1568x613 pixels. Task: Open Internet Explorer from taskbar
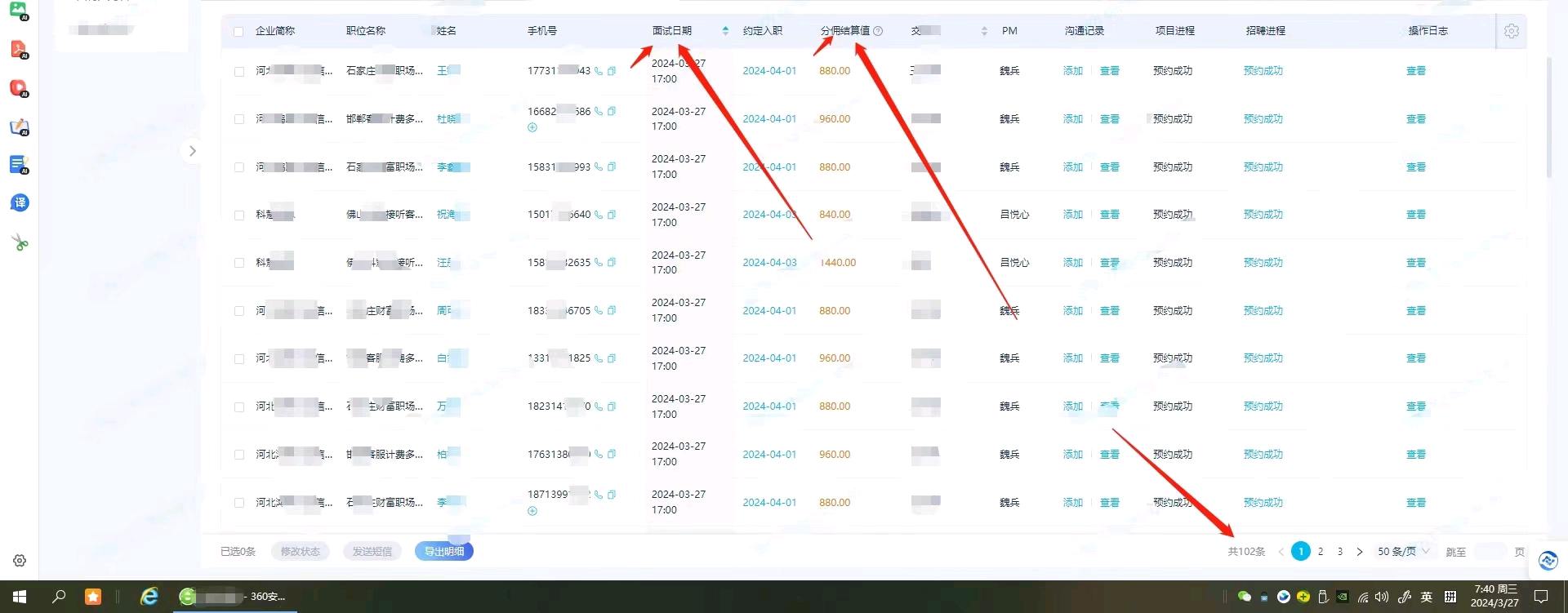(x=149, y=597)
